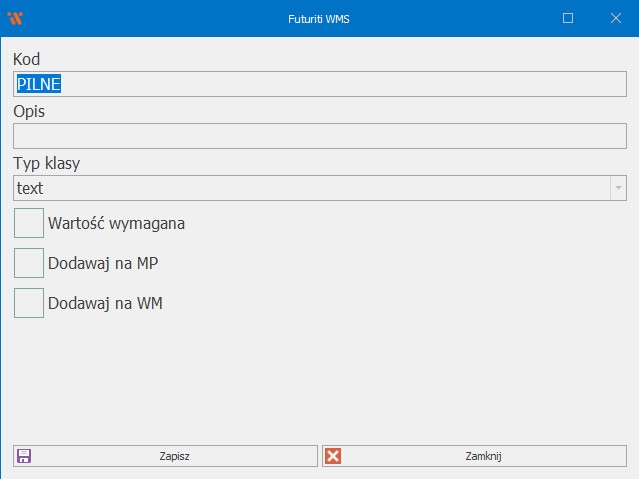This screenshot has height=479, width=639.
Task: Maximize the Futuriti WMS window
Action: coord(568,18)
